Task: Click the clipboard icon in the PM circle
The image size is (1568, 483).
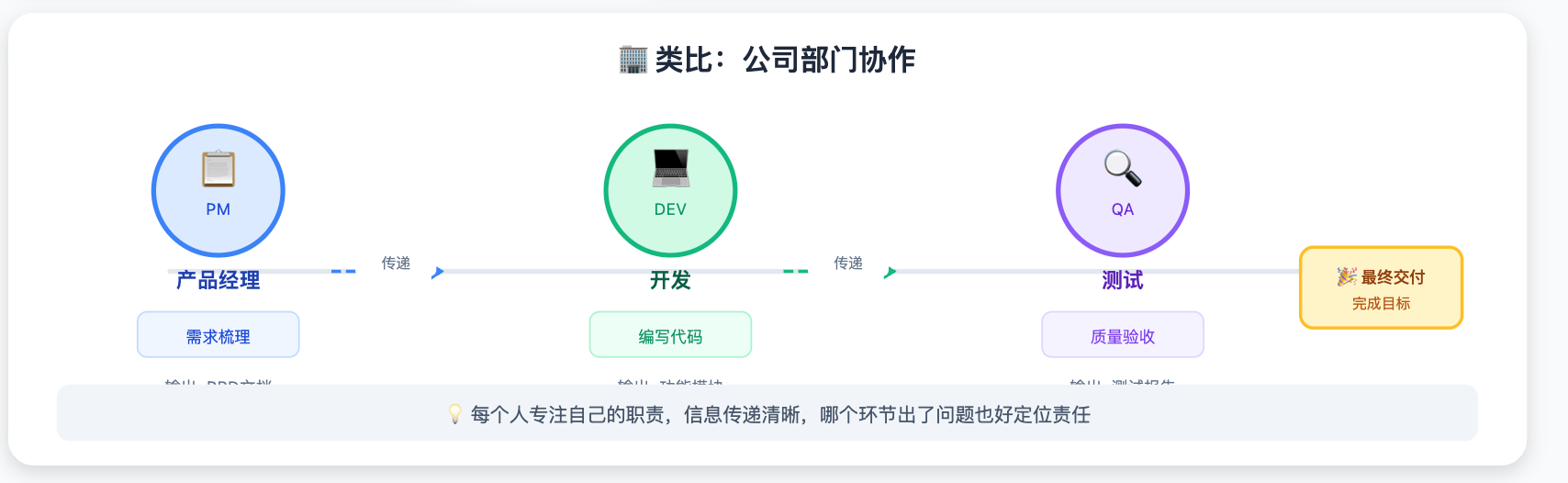Action: pos(218,169)
